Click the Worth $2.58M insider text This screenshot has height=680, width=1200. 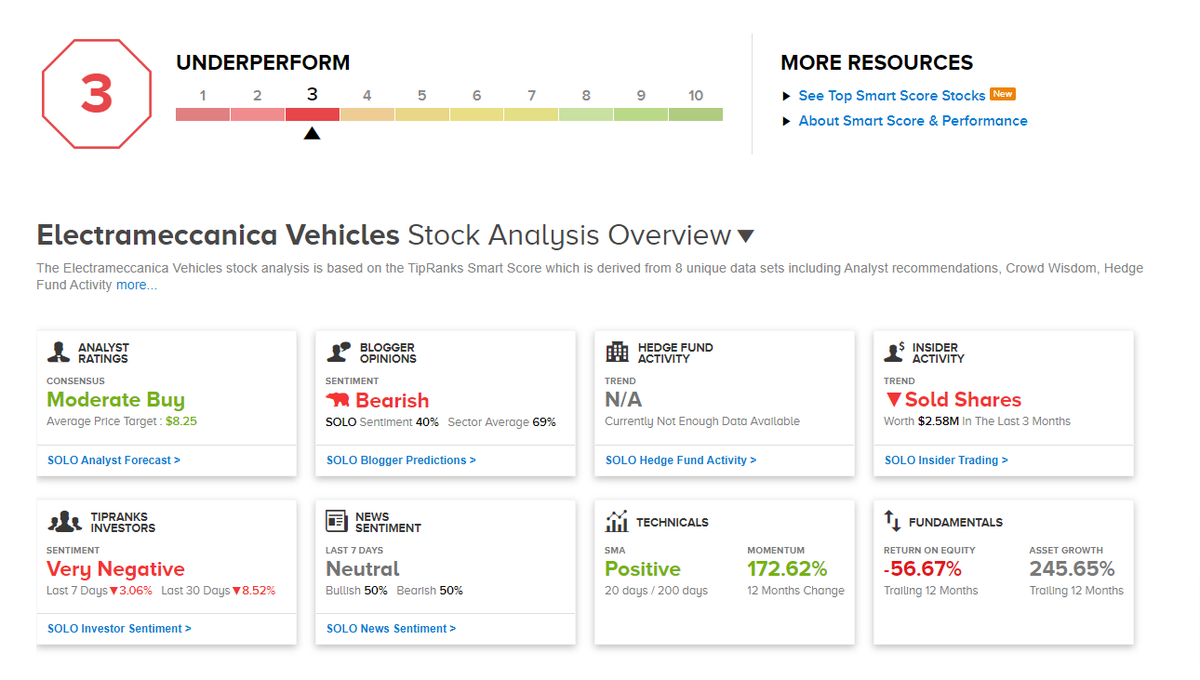[x=977, y=421]
